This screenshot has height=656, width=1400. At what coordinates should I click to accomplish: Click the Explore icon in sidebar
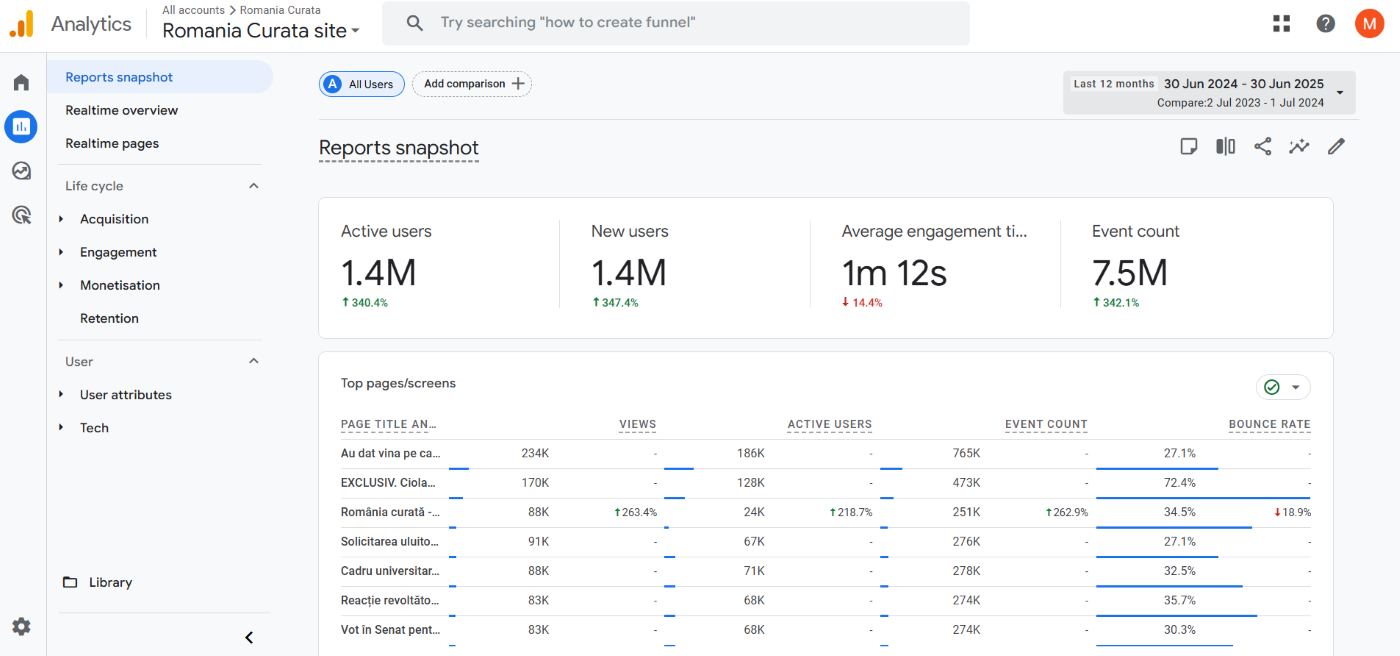pos(21,171)
